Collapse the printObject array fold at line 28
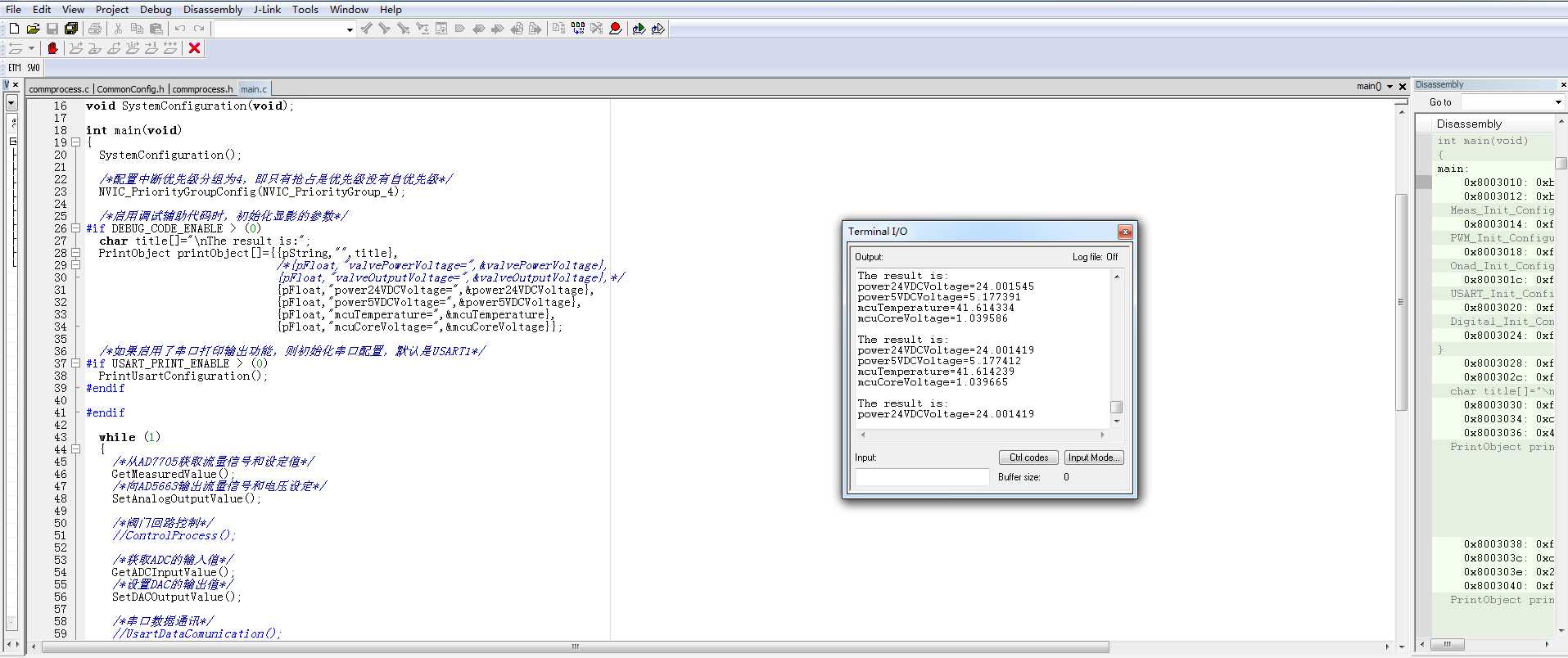Screen dimensions: 1568x658 click(76, 253)
